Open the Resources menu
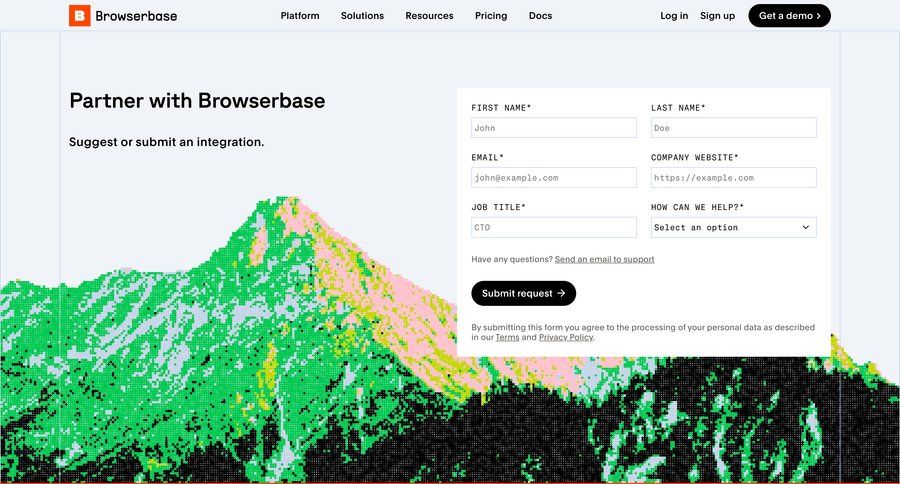This screenshot has height=484, width=900. click(x=429, y=16)
